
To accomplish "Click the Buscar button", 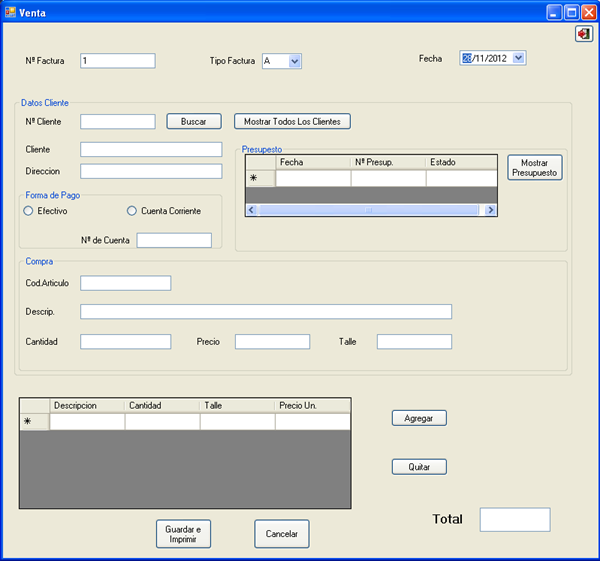I will click(193, 122).
